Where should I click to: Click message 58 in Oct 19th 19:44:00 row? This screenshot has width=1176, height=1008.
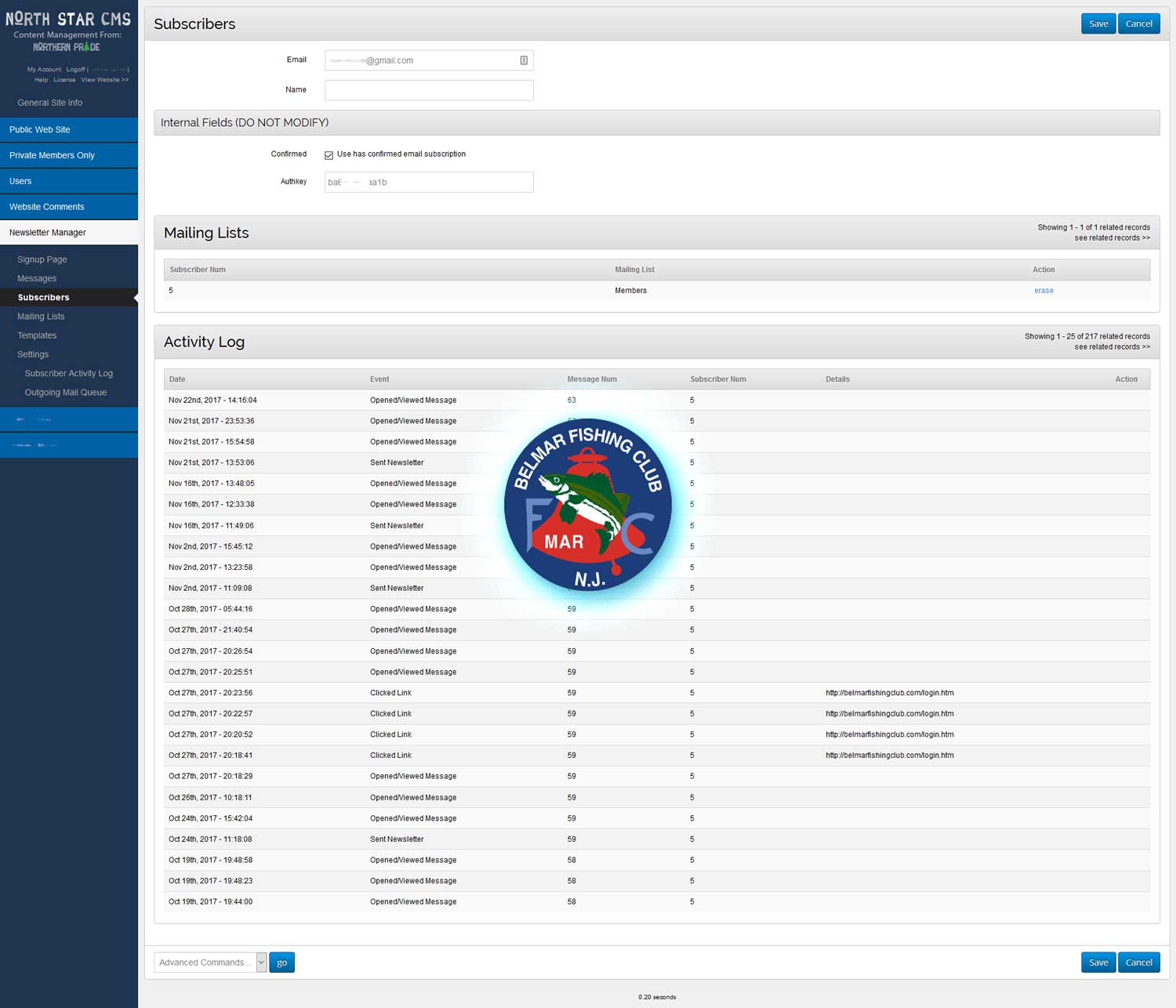(572, 902)
